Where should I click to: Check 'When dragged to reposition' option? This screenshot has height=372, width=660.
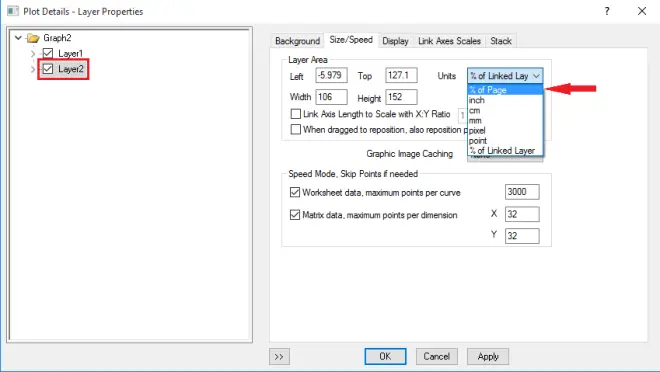(x=296, y=129)
